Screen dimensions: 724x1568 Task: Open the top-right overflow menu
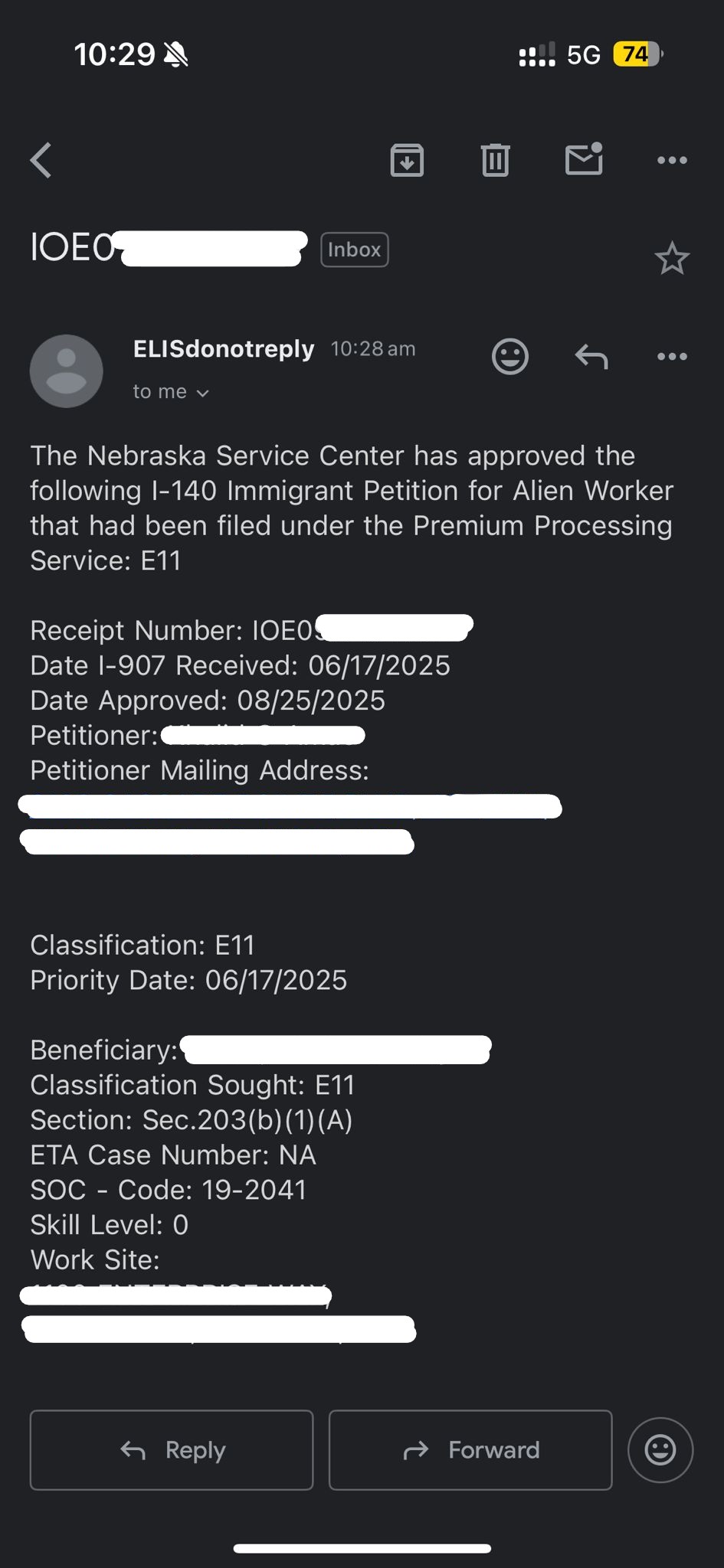point(671,160)
